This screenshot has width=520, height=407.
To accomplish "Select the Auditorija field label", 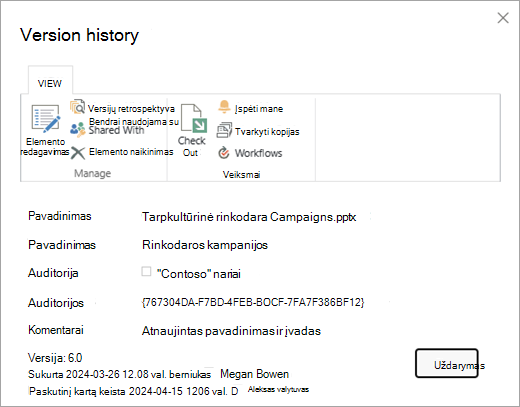I will click(53, 273).
